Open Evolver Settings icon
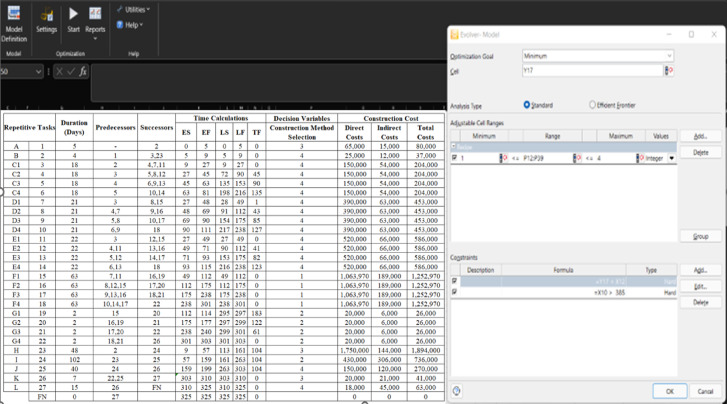Viewport: 727px width, 404px height. tap(46, 21)
